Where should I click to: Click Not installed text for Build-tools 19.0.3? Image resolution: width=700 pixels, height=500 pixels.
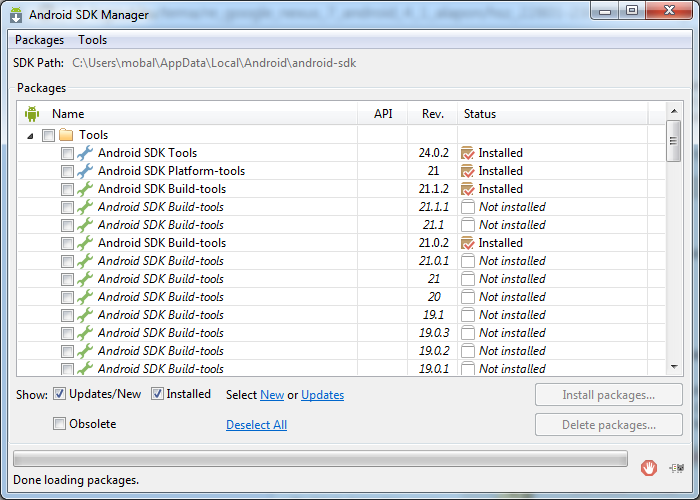pos(512,333)
